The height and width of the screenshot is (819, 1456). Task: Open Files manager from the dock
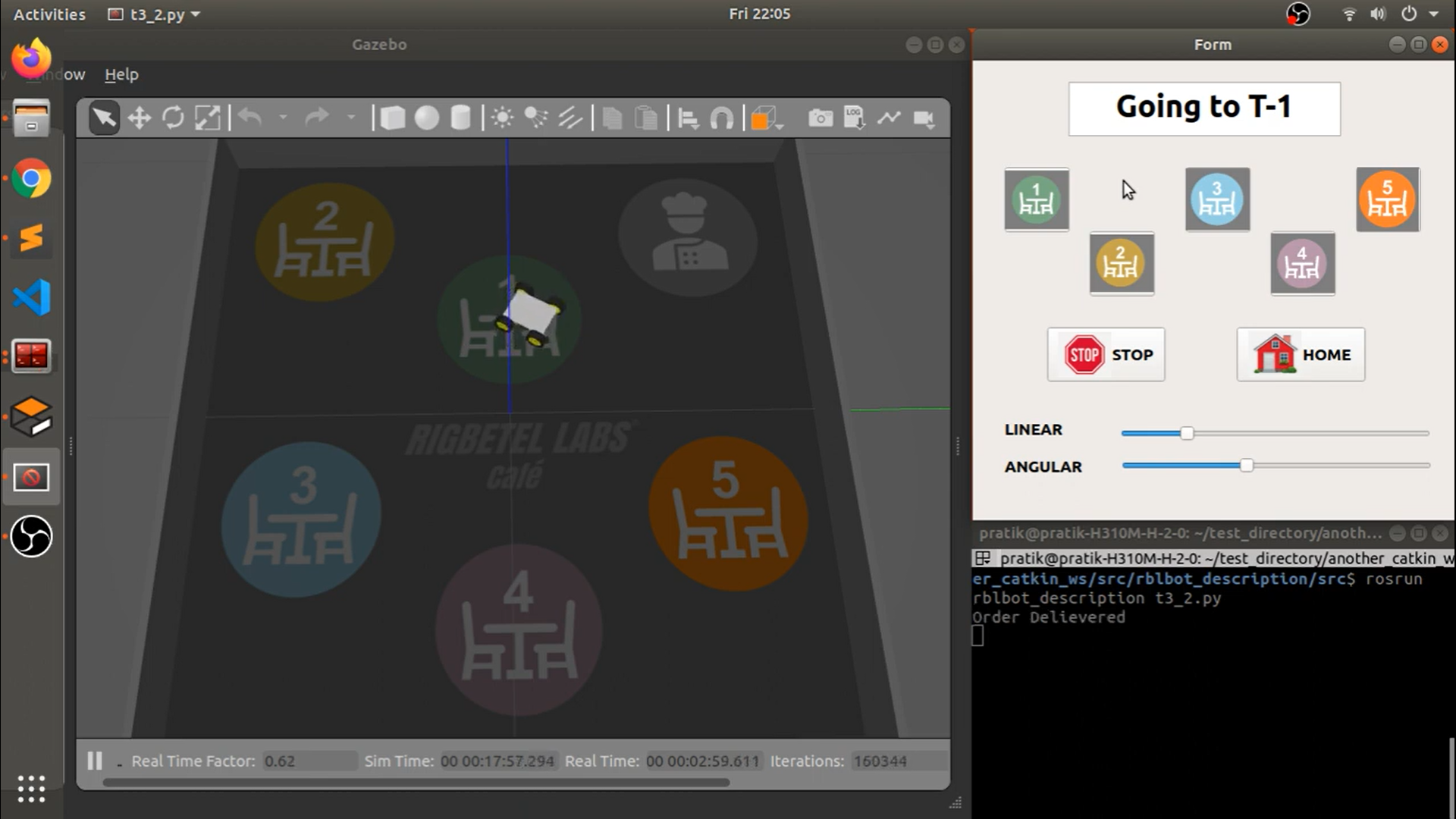point(31,118)
